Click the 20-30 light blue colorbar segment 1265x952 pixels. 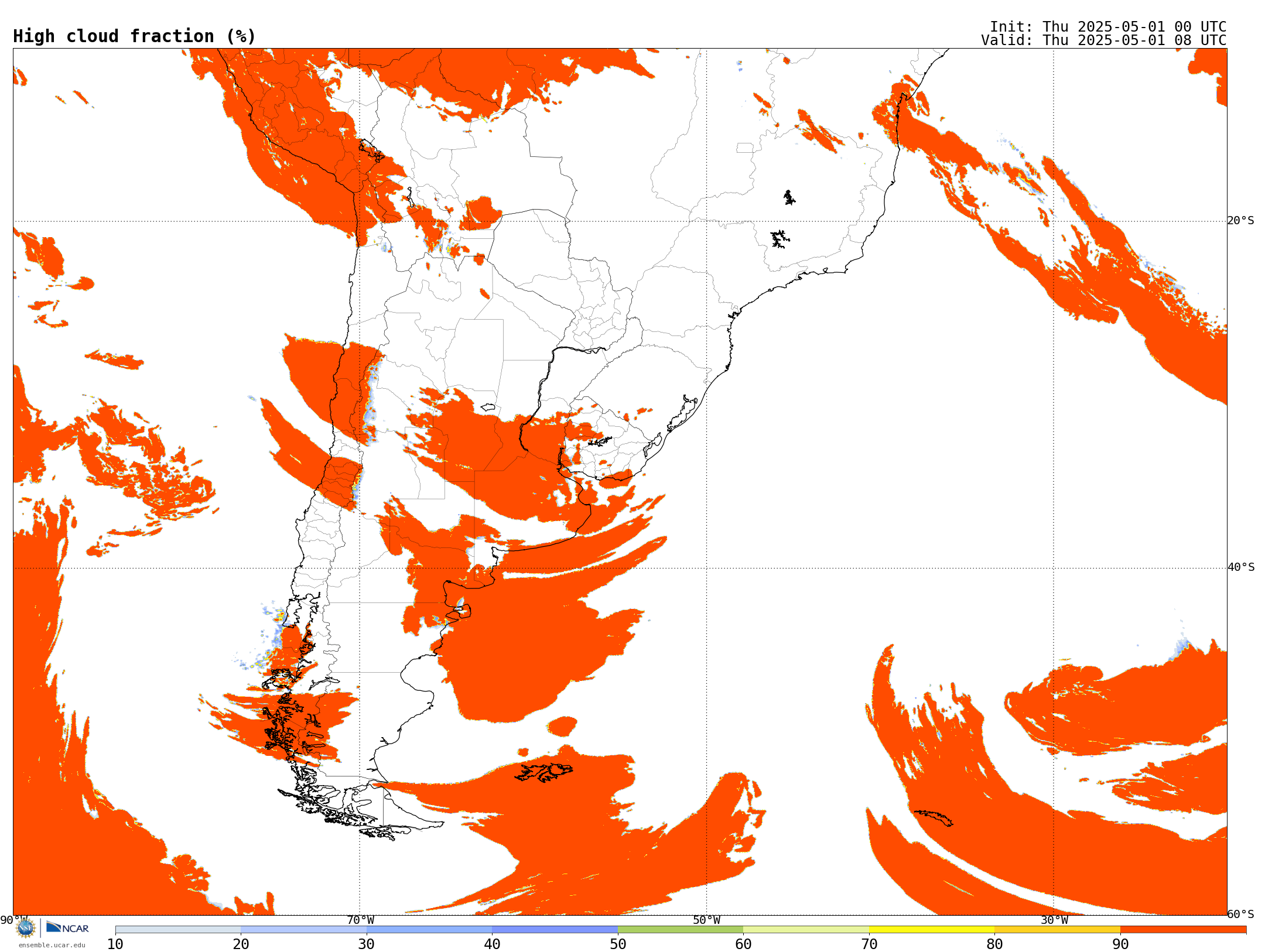tap(303, 929)
